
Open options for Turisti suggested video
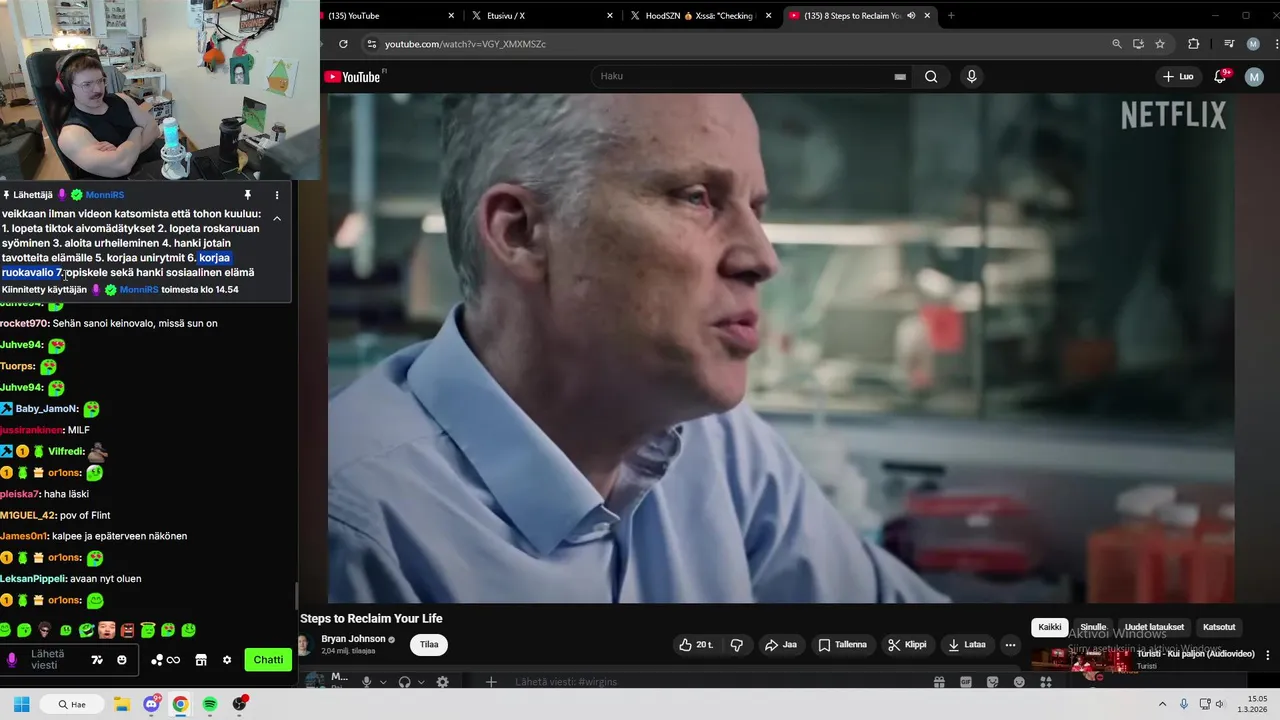[1268, 655]
